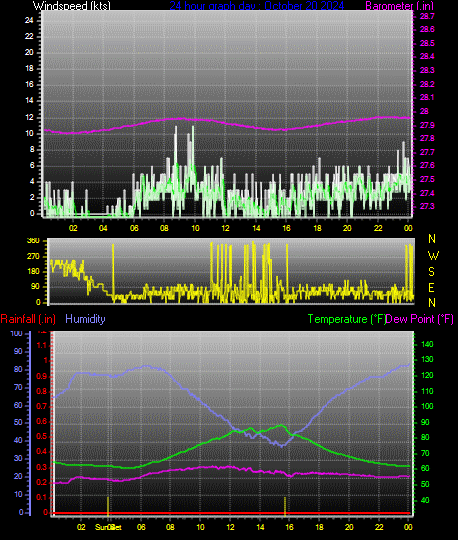458x540 pixels.
Task: Click the 130 temperature axis value
Action: 427,359
